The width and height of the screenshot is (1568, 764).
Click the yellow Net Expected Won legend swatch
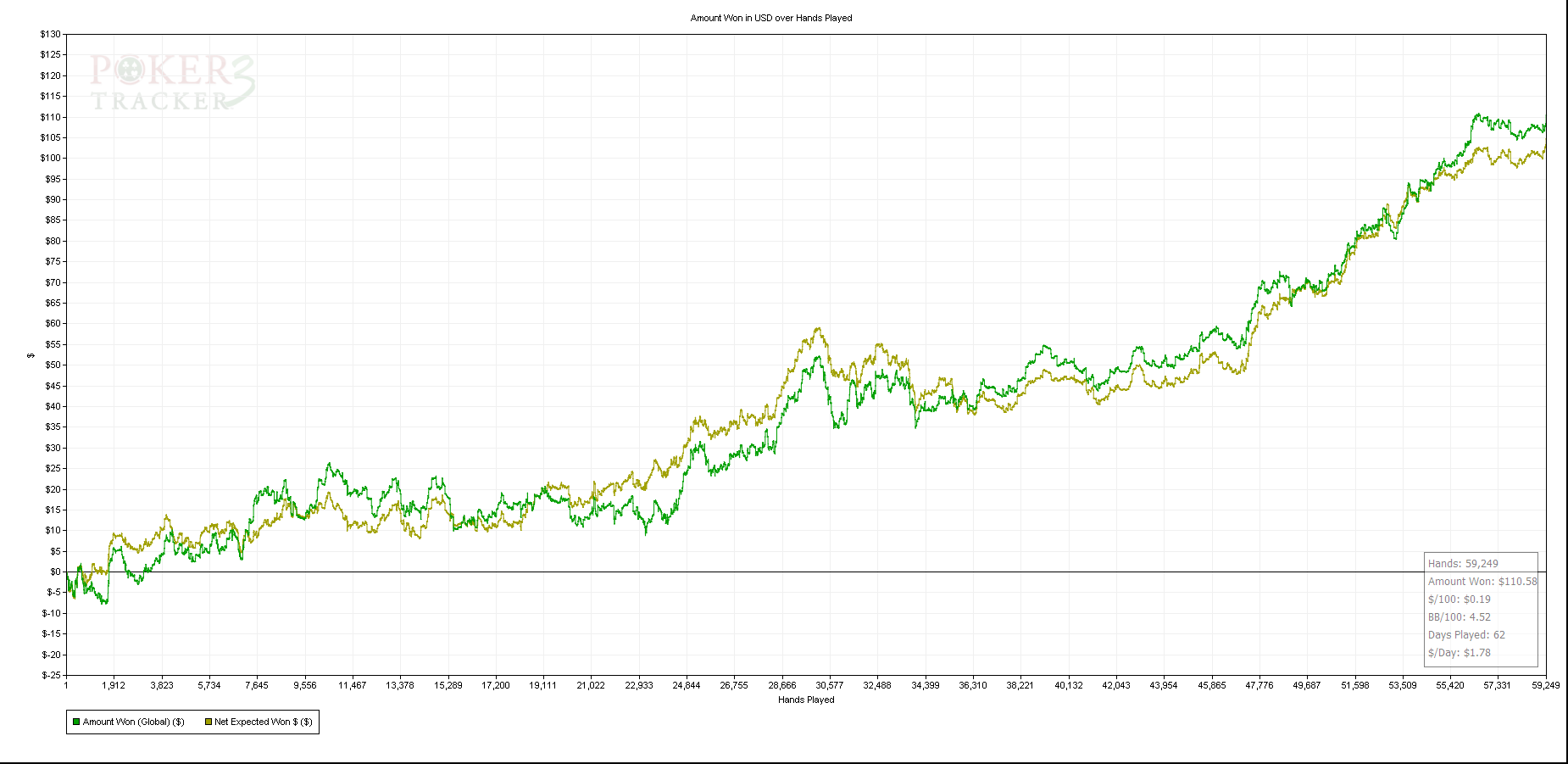[x=208, y=722]
